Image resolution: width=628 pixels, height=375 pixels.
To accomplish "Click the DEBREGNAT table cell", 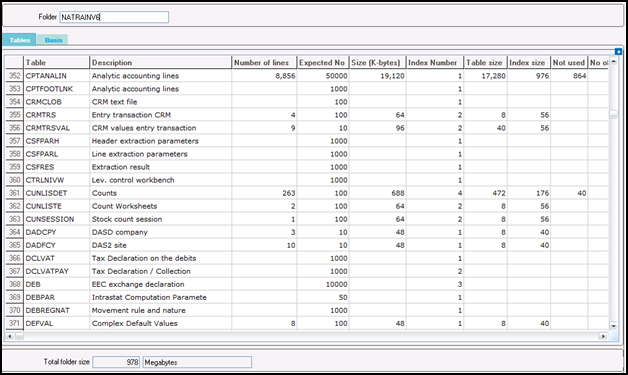I will (56, 310).
